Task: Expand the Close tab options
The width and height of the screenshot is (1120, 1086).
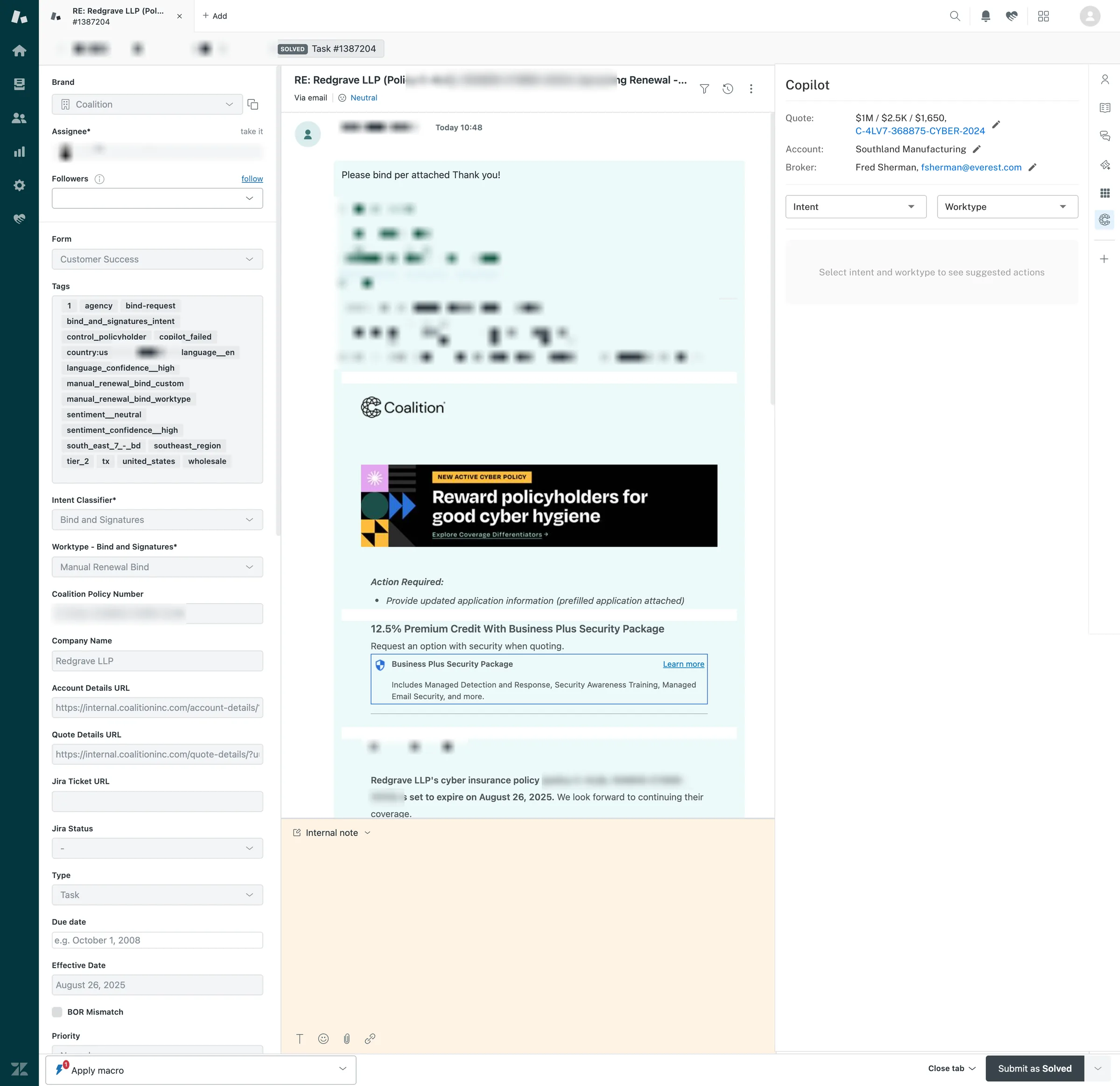Action: (x=952, y=1068)
